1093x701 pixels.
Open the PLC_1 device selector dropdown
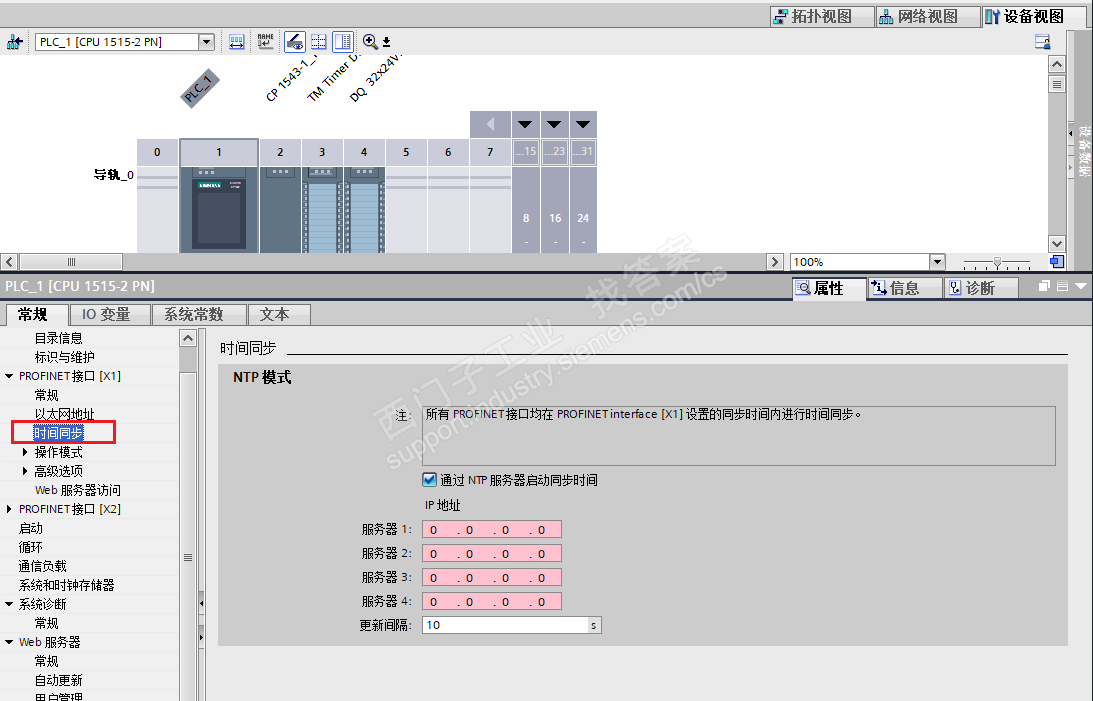click(206, 42)
